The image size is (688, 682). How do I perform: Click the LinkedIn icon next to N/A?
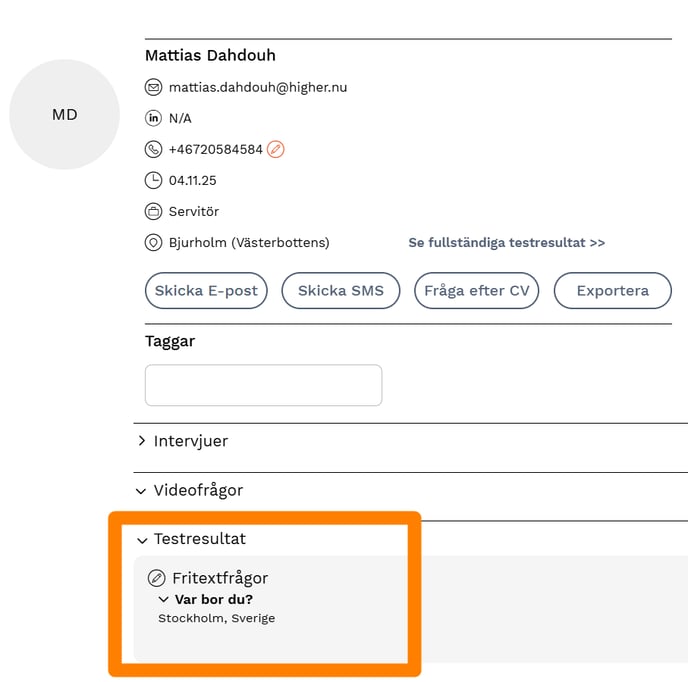point(153,118)
